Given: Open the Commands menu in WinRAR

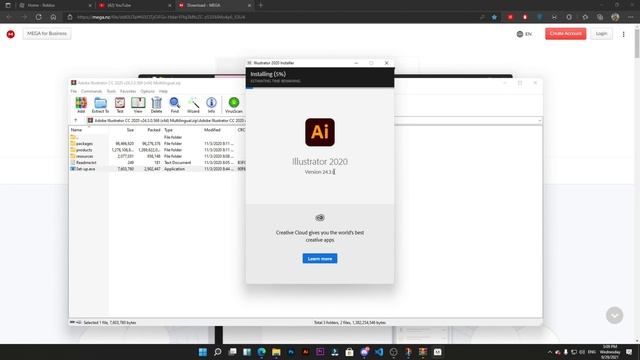Looking at the screenshot, I should (91, 91).
